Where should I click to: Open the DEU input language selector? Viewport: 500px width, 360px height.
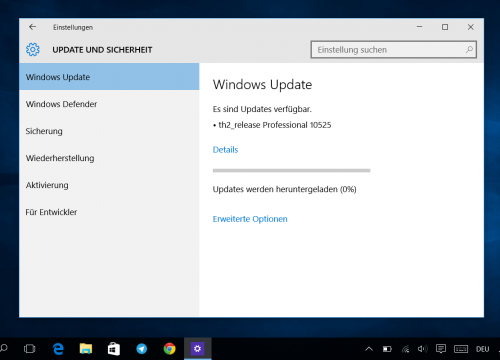(482, 349)
